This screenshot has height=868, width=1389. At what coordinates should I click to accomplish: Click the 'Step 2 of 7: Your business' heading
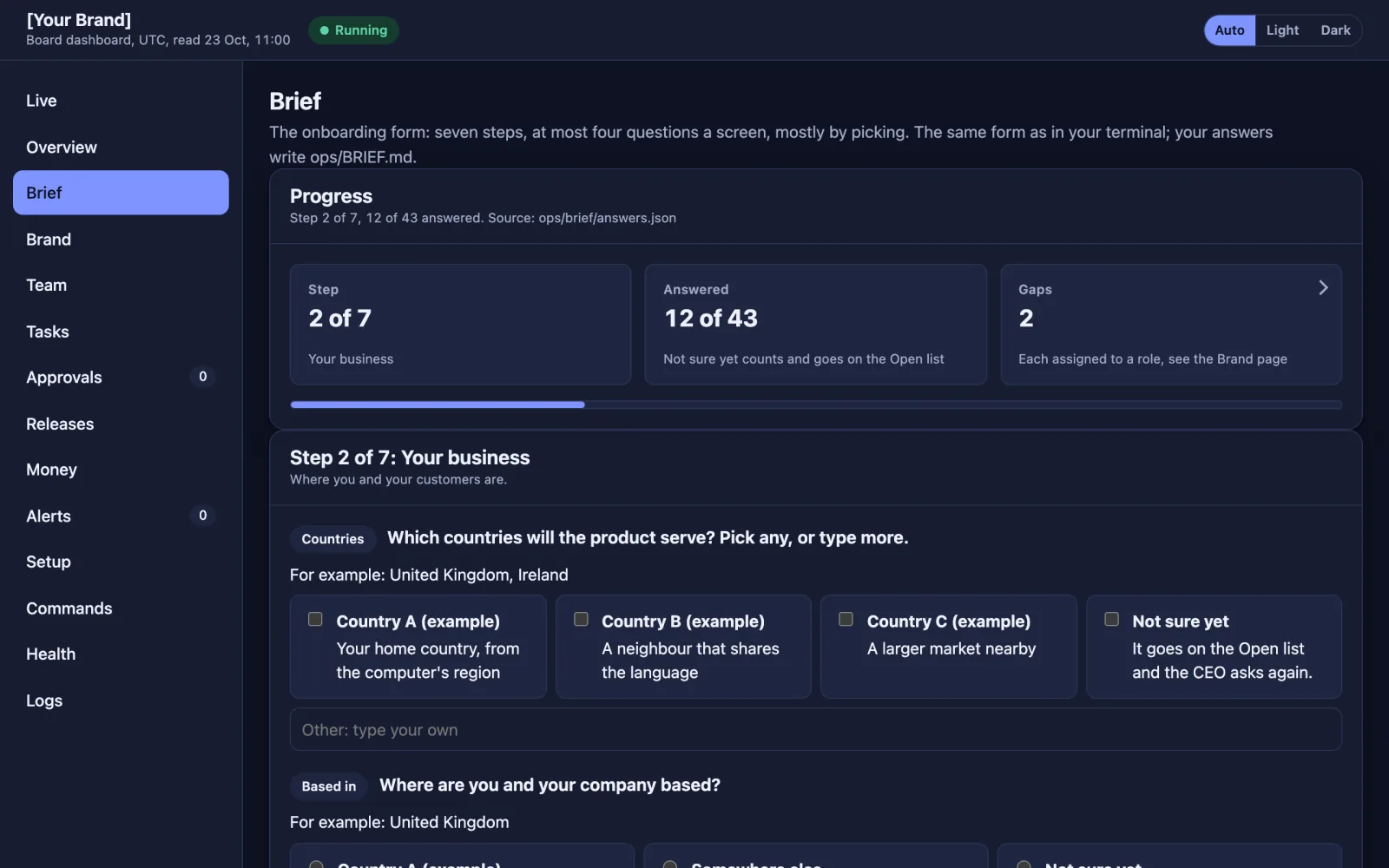point(410,457)
